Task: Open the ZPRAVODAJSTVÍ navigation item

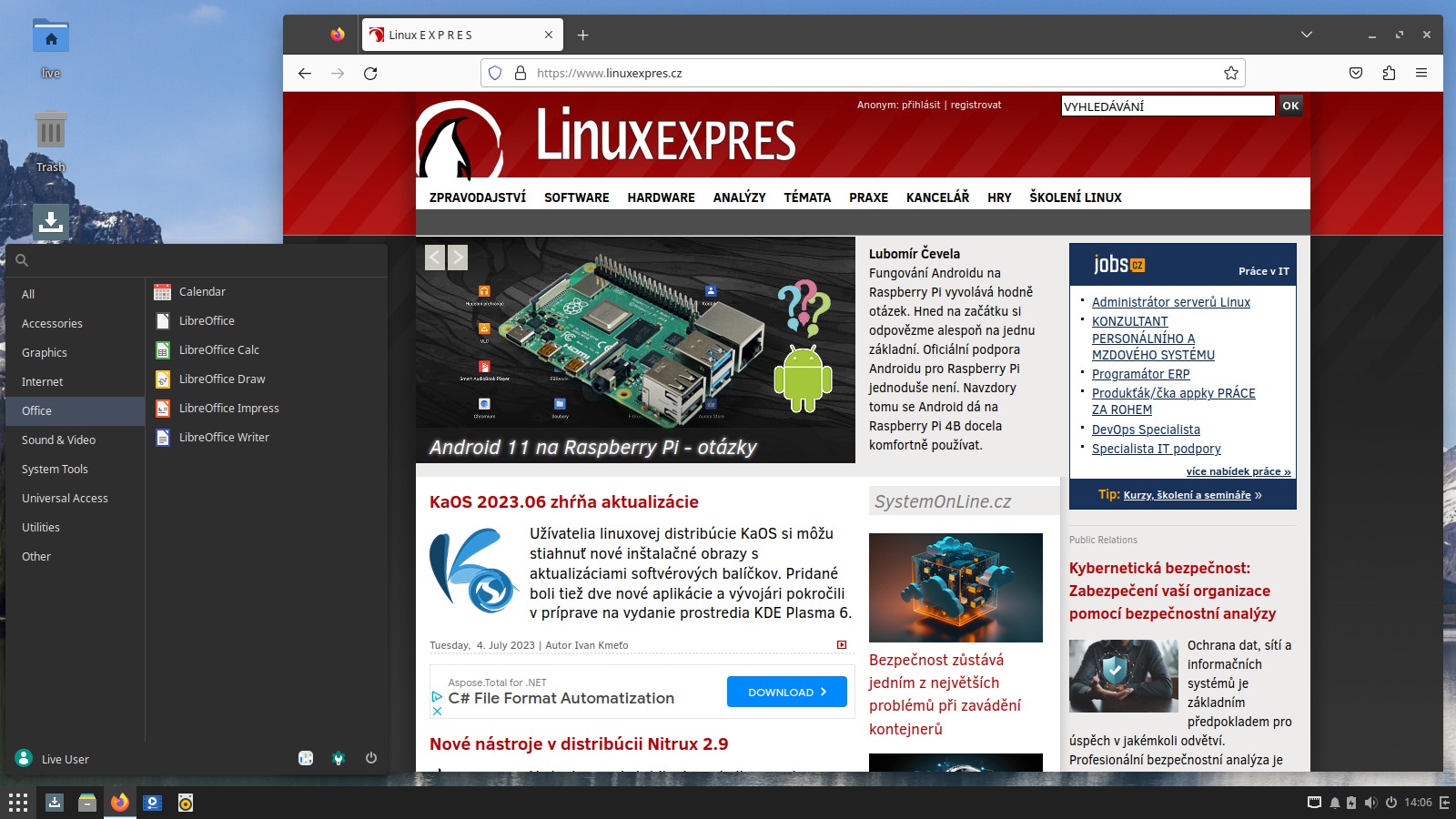Action: (x=478, y=197)
